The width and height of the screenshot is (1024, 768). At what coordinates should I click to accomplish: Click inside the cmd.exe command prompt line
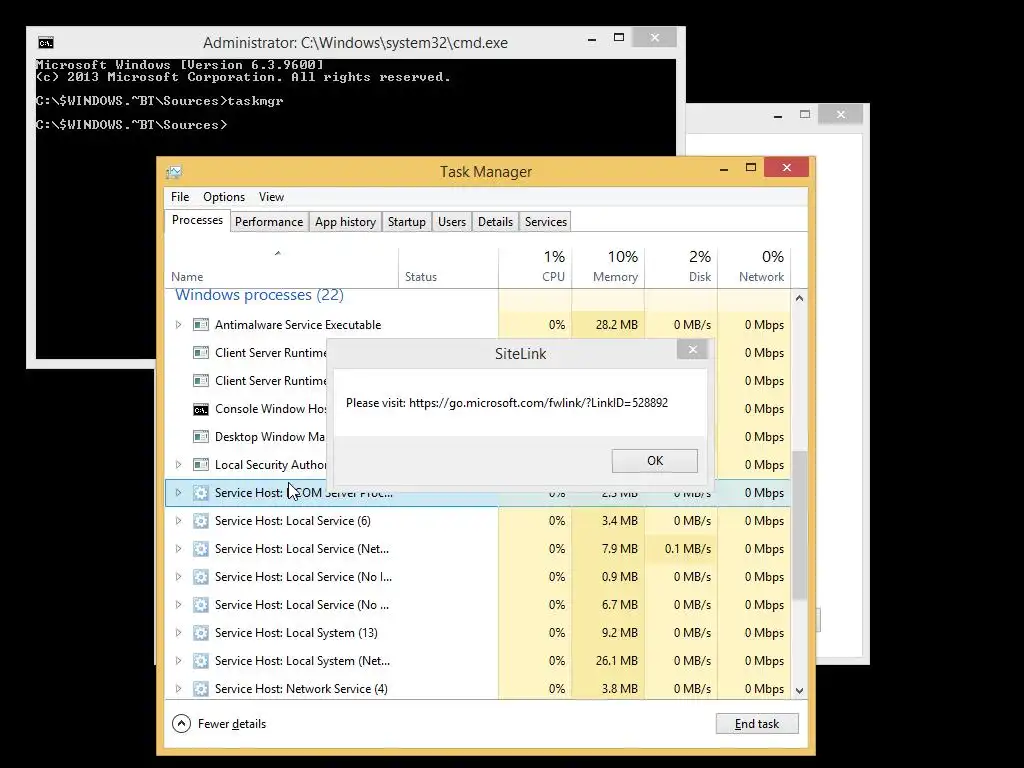(131, 125)
